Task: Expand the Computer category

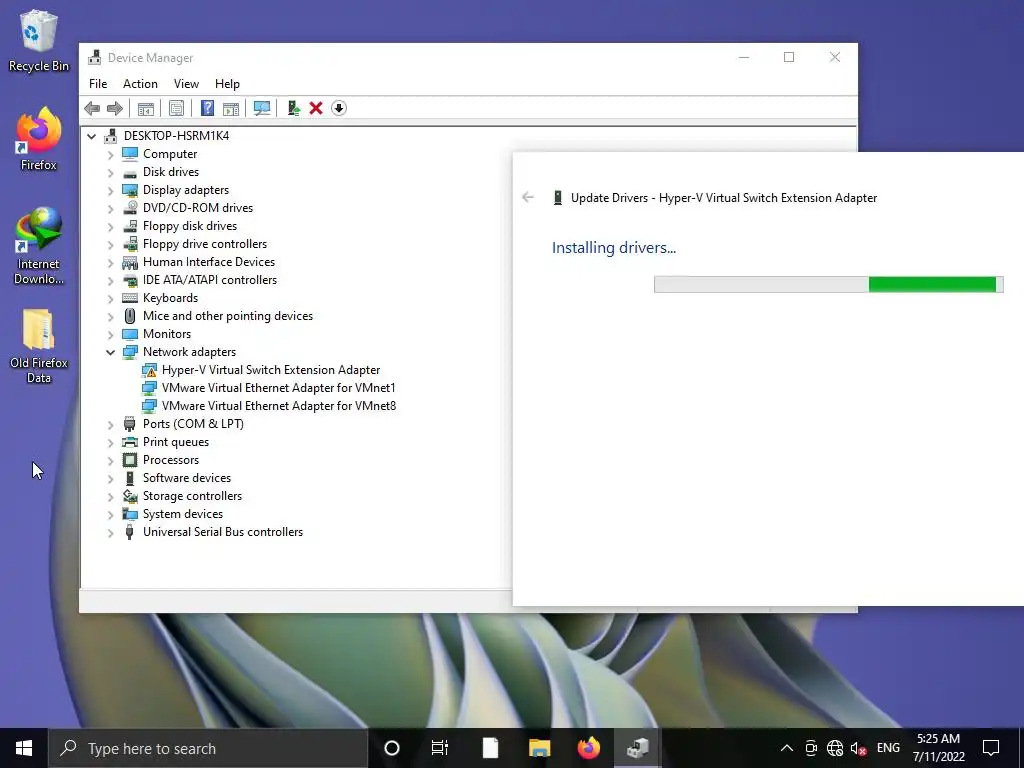Action: coord(110,155)
